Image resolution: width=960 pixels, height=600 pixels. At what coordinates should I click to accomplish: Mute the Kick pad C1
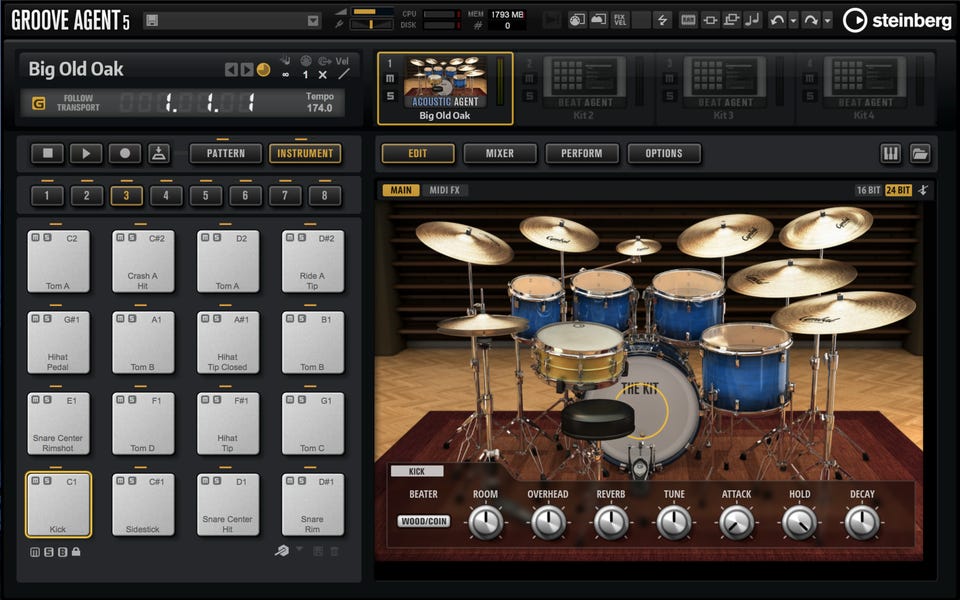[34, 481]
